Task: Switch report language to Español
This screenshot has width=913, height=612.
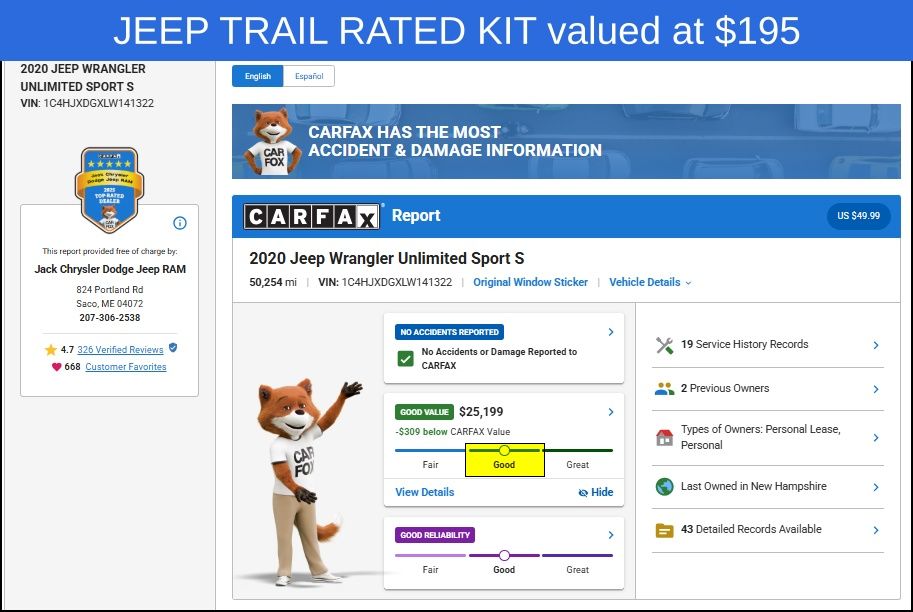Action: pyautogui.click(x=309, y=76)
